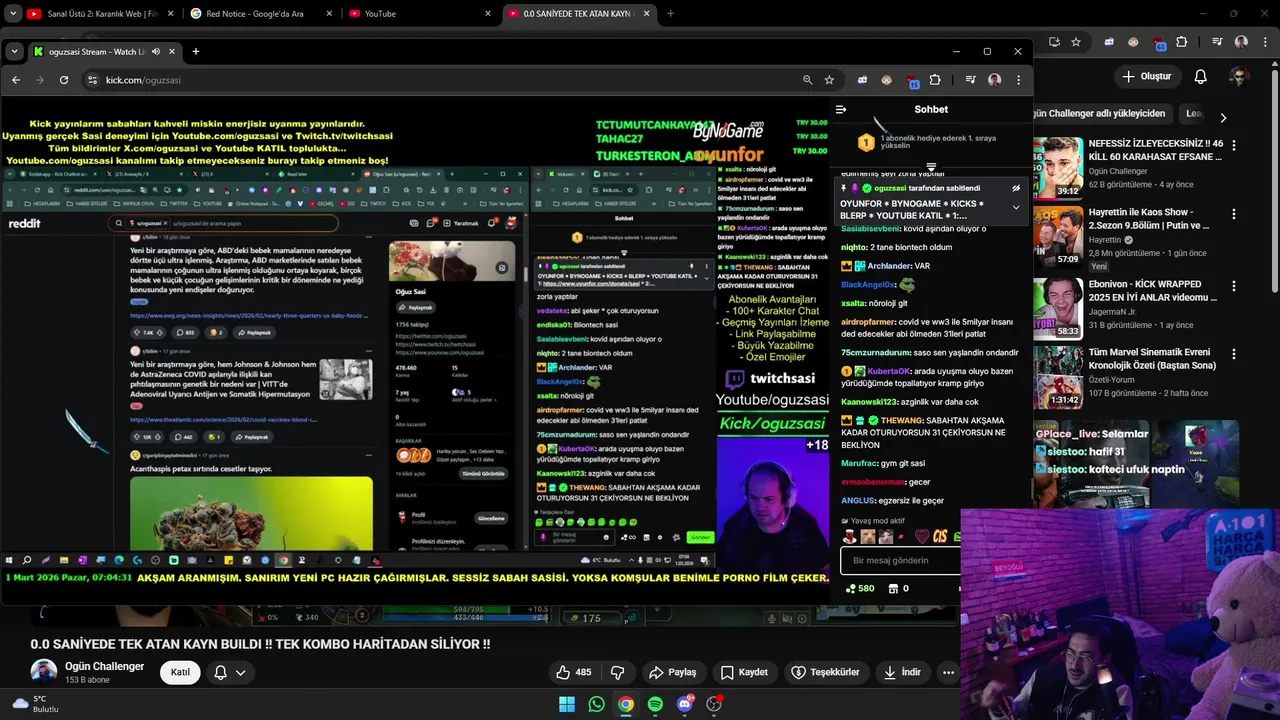
Task: Open the Ogün Challenger channel name link
Action: 104,666
